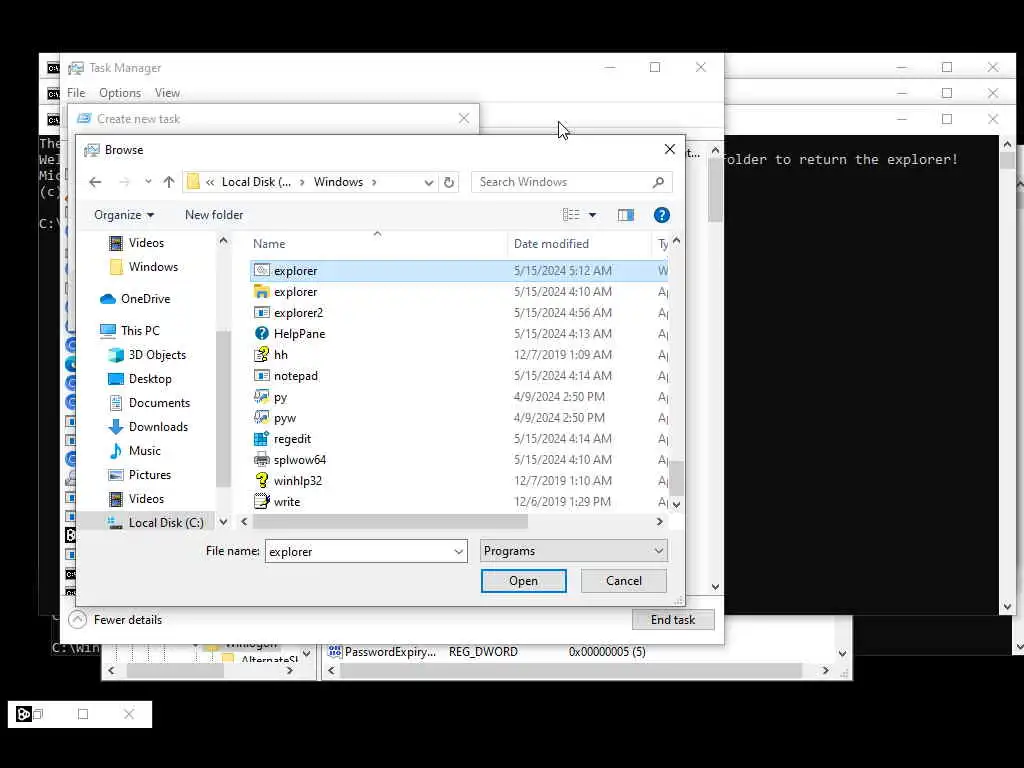The height and width of the screenshot is (768, 1024).
Task: Toggle the preview pane icon
Action: (626, 215)
